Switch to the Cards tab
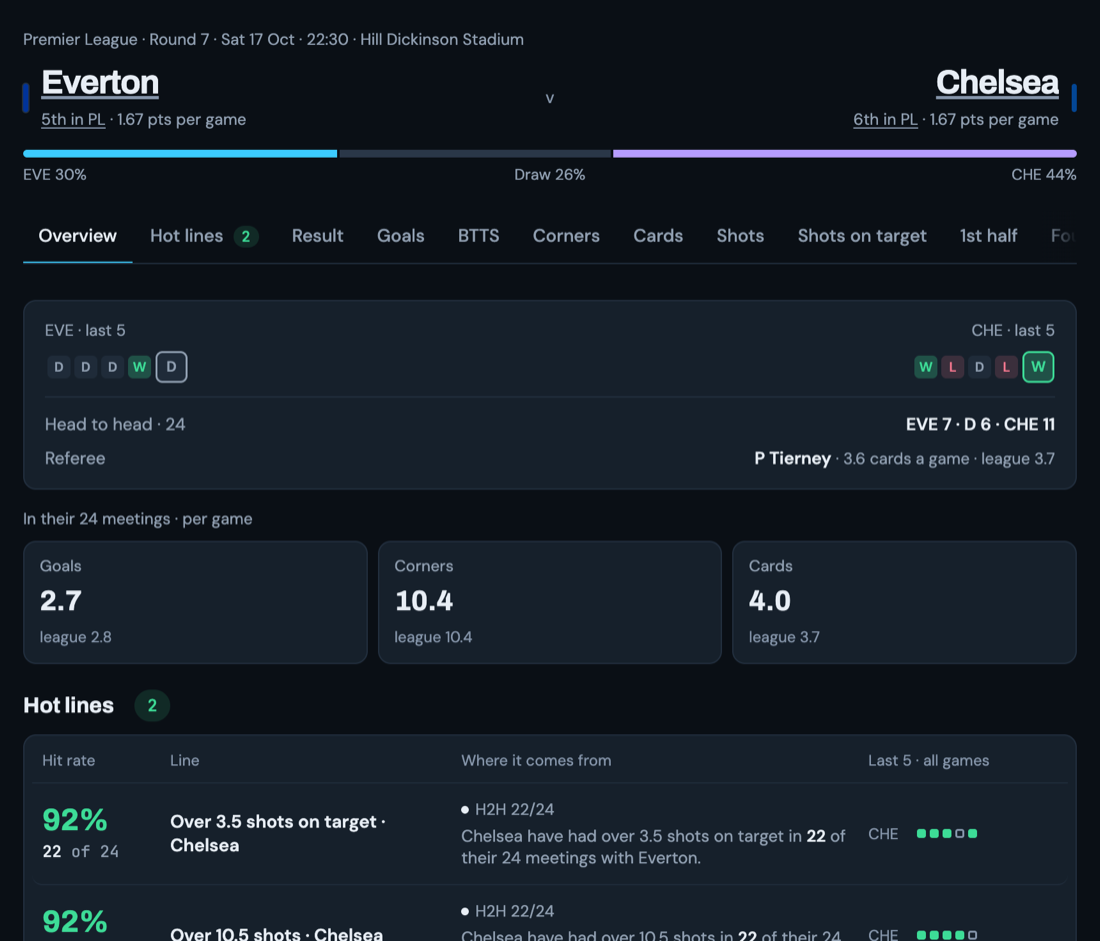 click(x=658, y=236)
